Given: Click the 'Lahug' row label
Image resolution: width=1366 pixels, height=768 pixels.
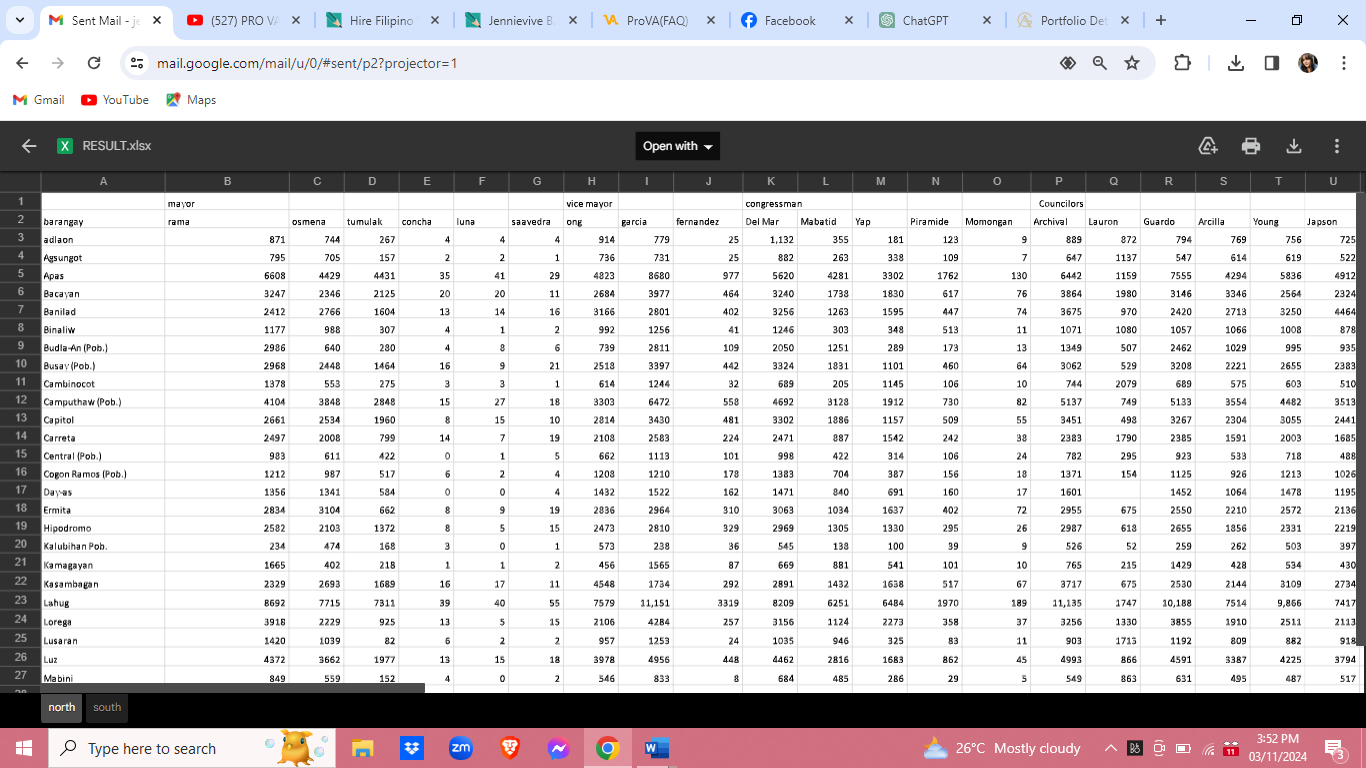Looking at the screenshot, I should (x=103, y=603).
